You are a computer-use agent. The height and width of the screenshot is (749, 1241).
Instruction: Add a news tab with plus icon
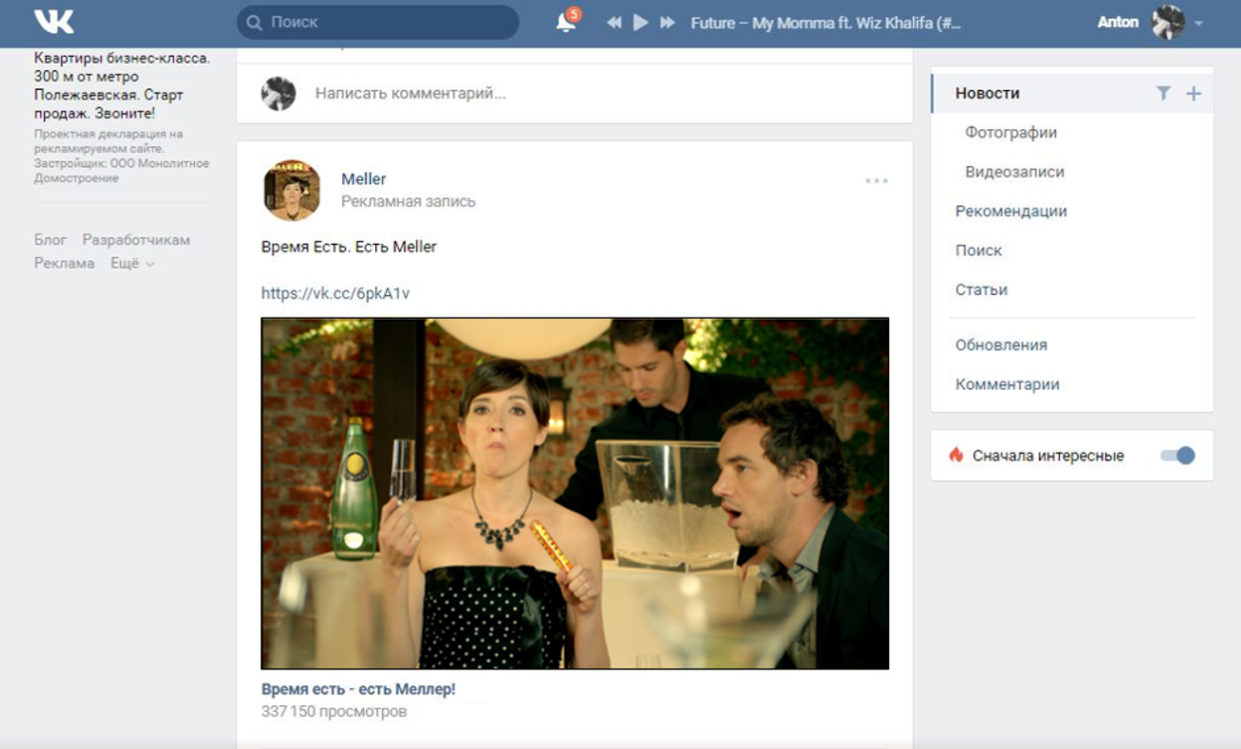tap(1193, 93)
